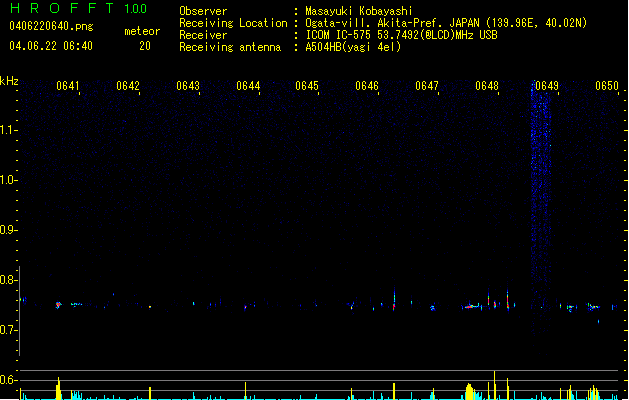Click the meteor echo cluster before 0648
This screenshot has width=629, height=400.
pyautogui.click(x=472, y=307)
